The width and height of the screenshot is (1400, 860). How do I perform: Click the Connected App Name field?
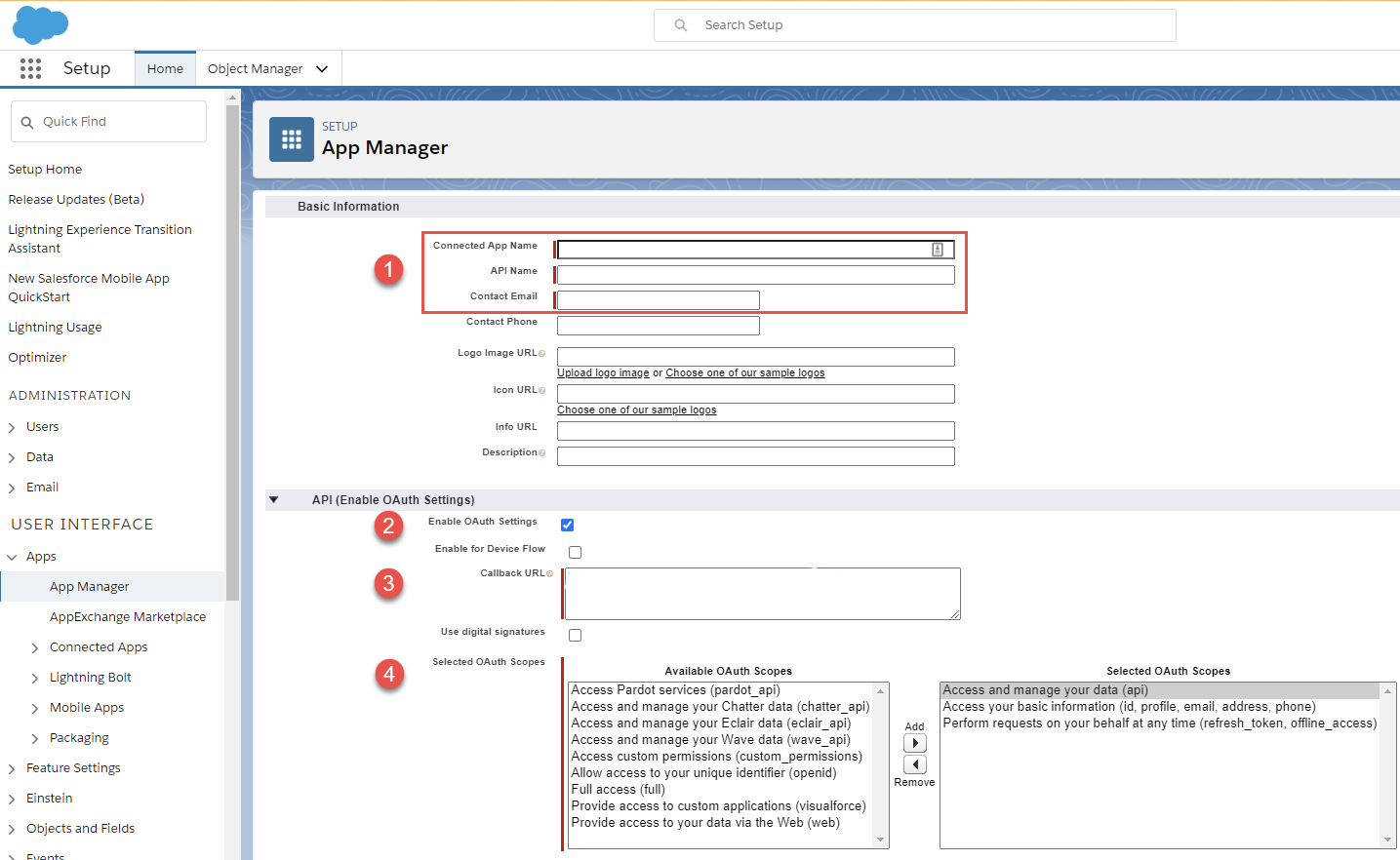coord(755,250)
